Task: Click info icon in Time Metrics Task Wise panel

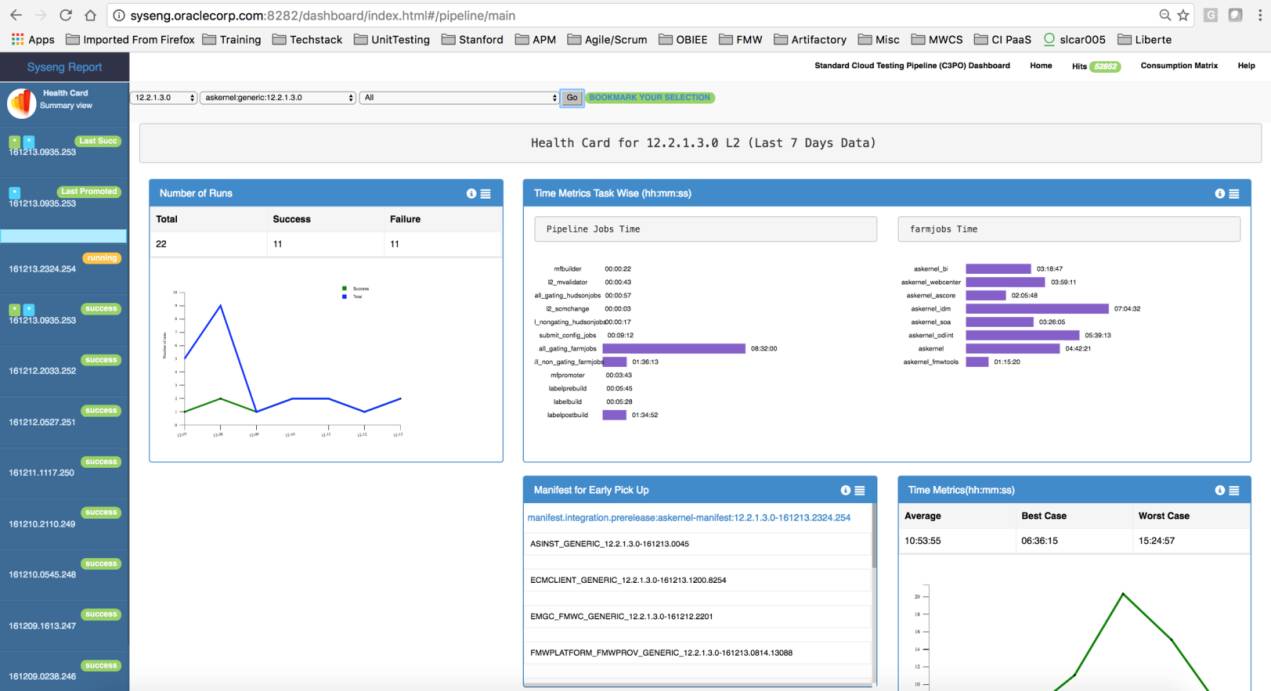Action: pyautogui.click(x=1219, y=194)
